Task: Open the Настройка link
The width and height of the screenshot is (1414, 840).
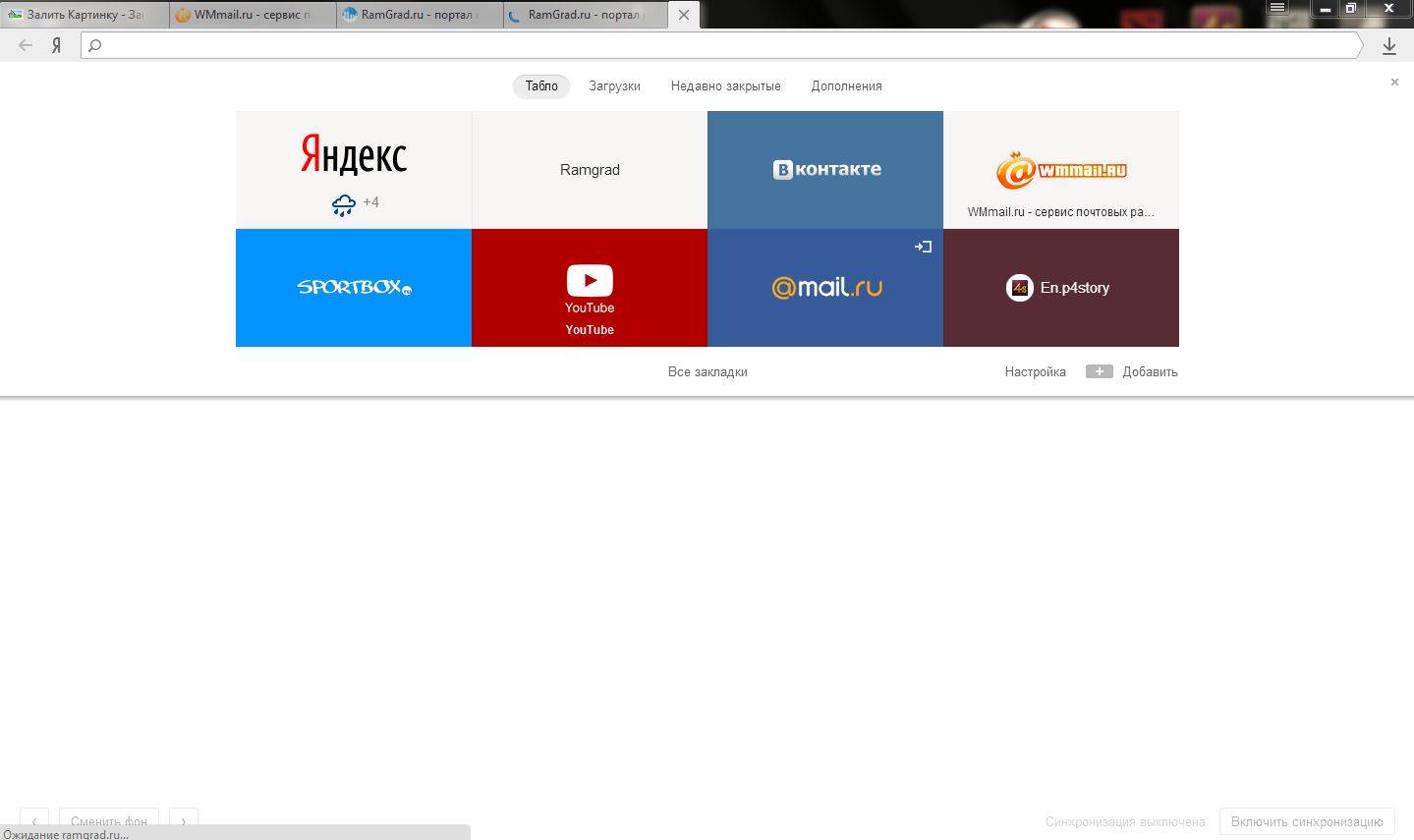Action: [x=1036, y=372]
